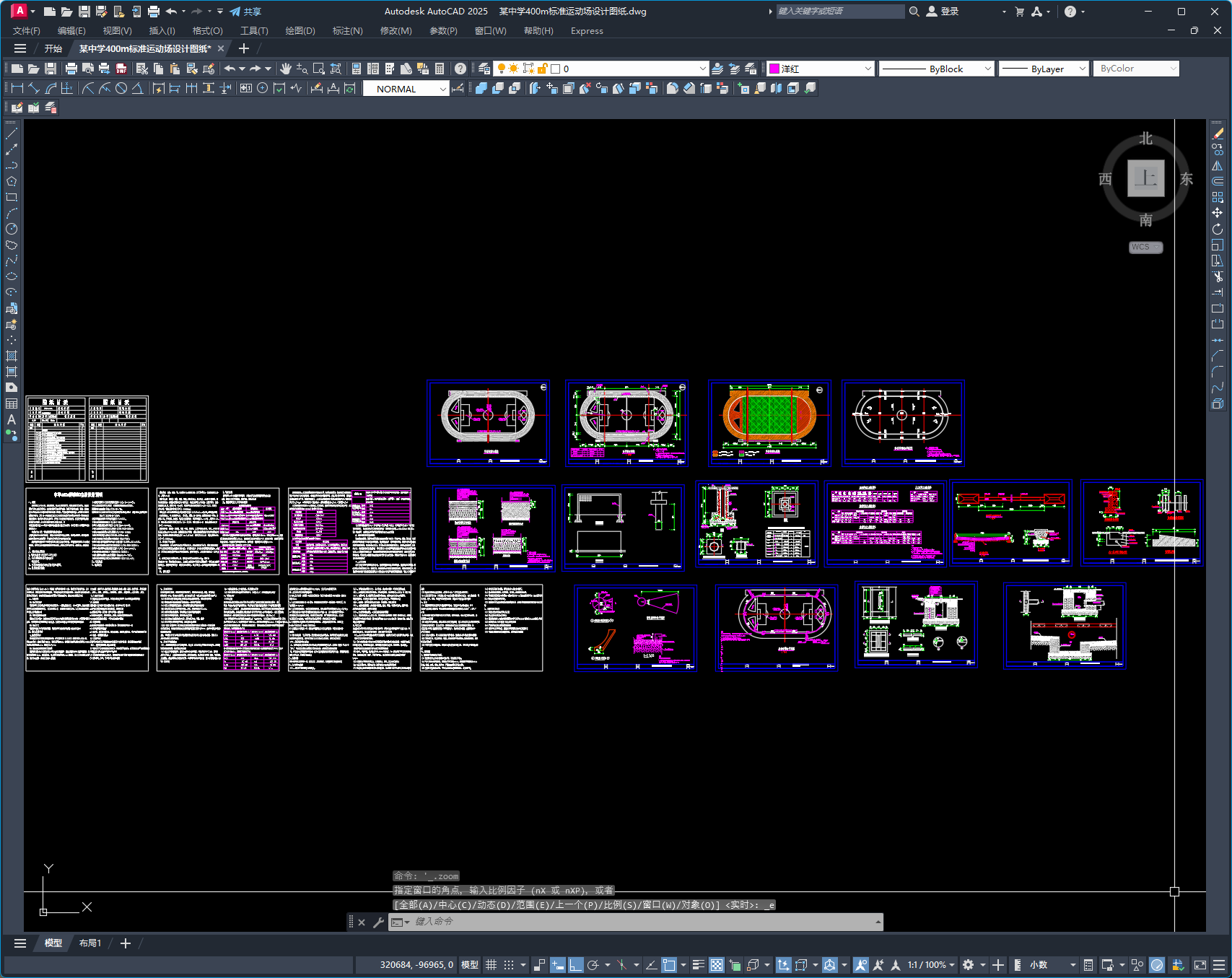
Task: Select the Rotate modify tool
Action: [x=1218, y=229]
